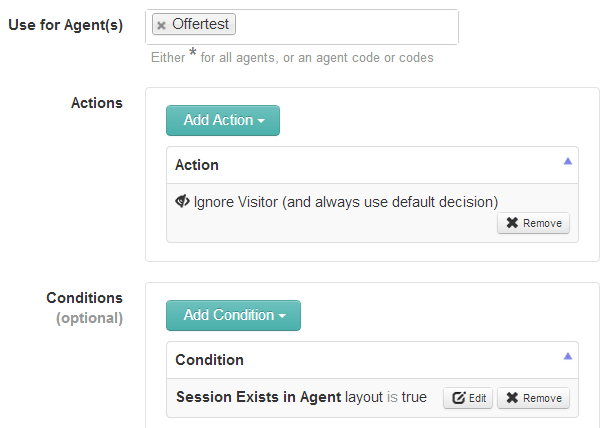Edit the Session Exists in Agent condition

[x=469, y=398]
